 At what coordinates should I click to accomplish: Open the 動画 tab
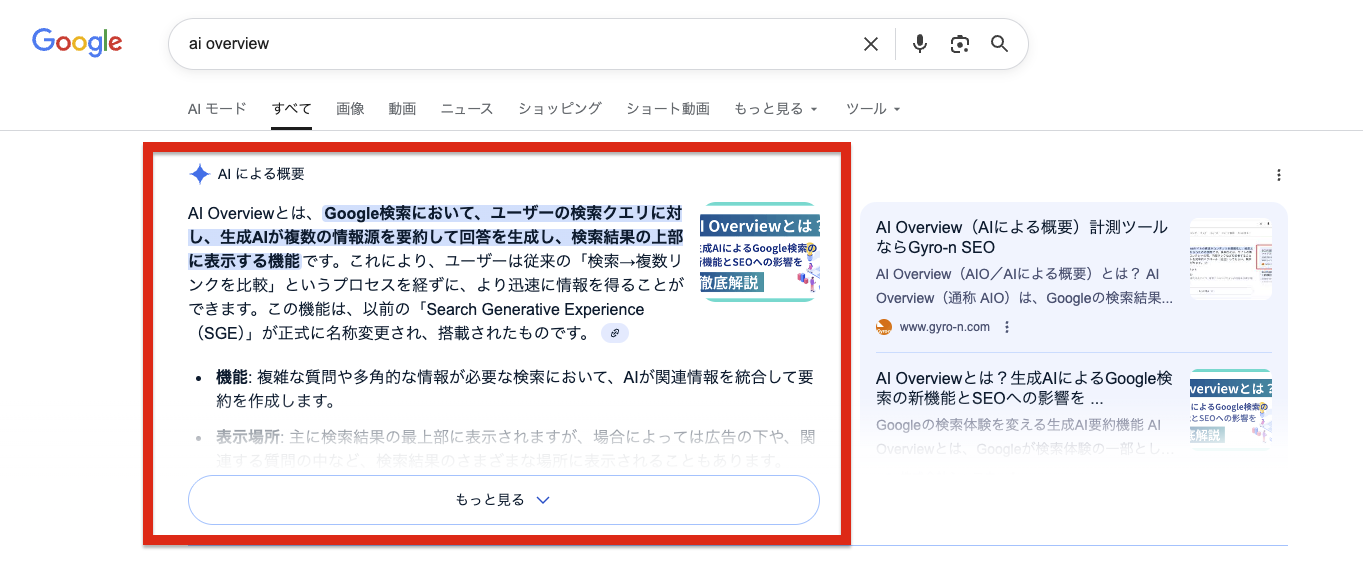[403, 108]
